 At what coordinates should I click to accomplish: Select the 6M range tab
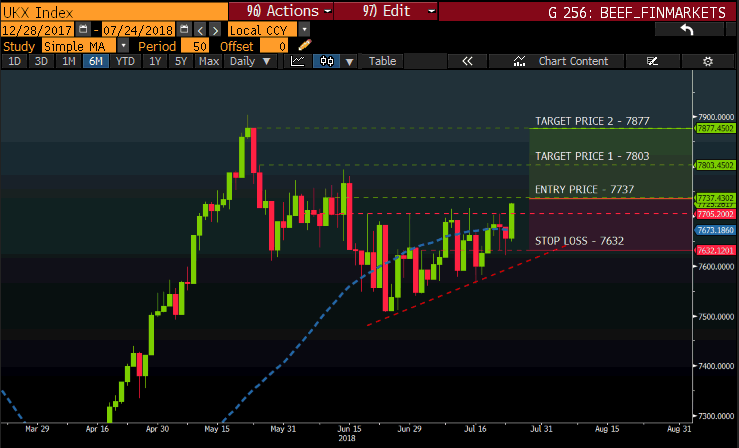(x=96, y=61)
